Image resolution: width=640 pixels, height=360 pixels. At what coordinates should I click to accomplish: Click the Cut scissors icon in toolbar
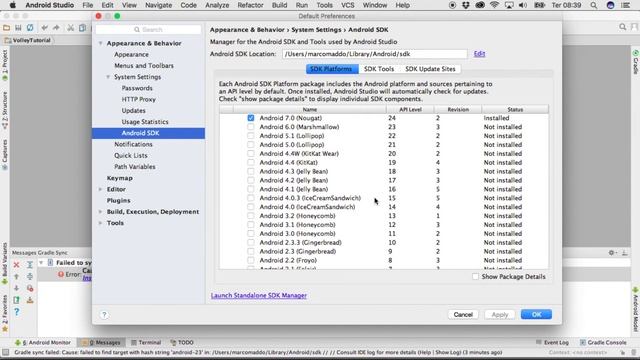(x=71, y=28)
